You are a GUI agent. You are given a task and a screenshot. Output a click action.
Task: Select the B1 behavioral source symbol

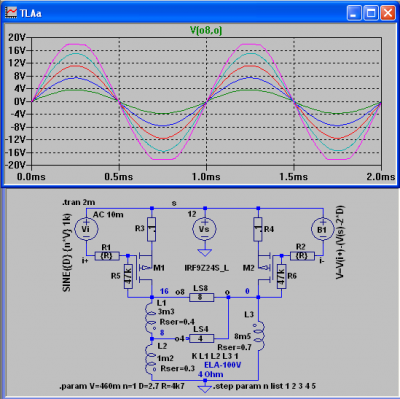coord(323,229)
